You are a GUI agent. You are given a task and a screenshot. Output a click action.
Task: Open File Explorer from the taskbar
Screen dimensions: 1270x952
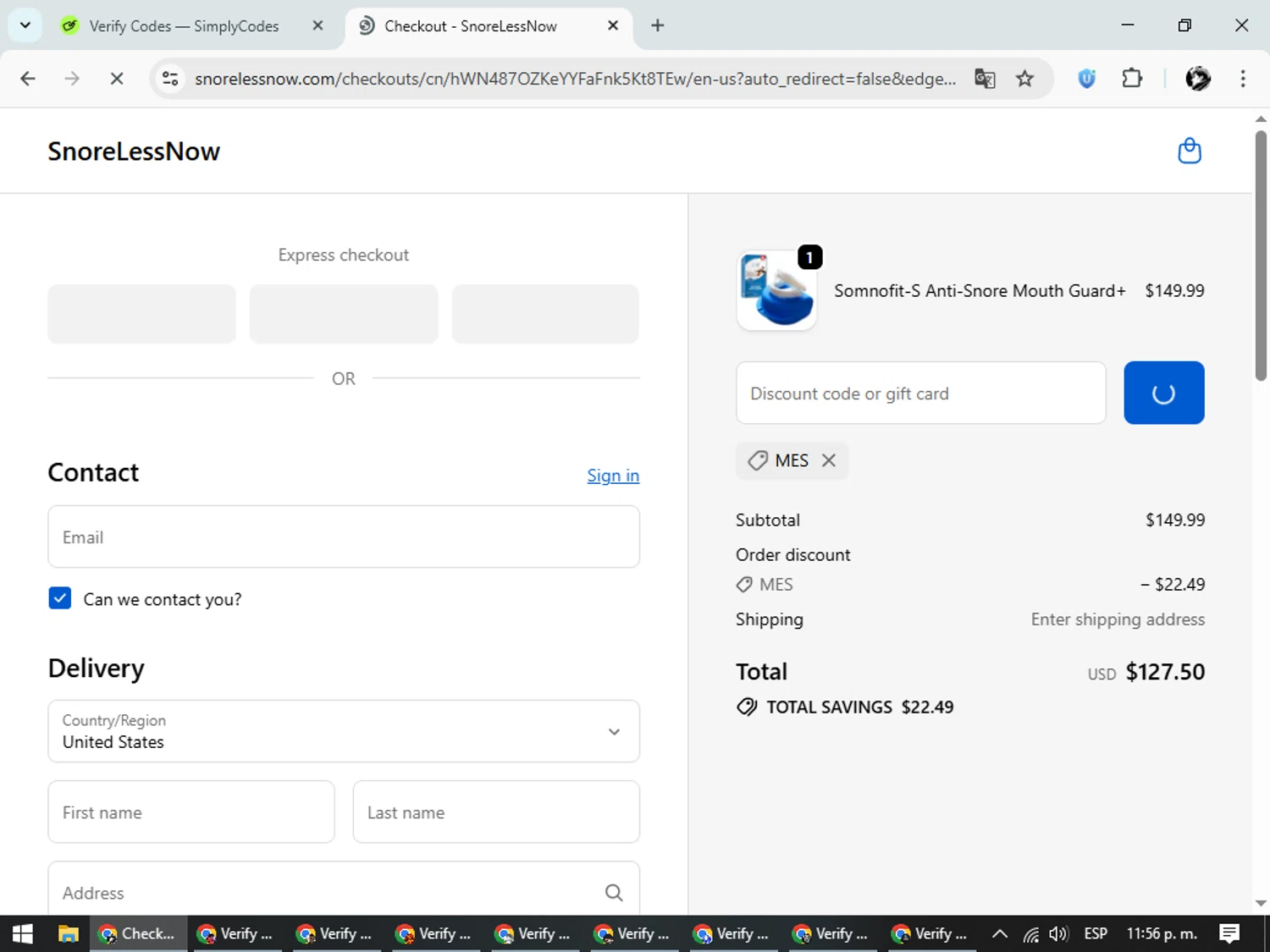68,933
